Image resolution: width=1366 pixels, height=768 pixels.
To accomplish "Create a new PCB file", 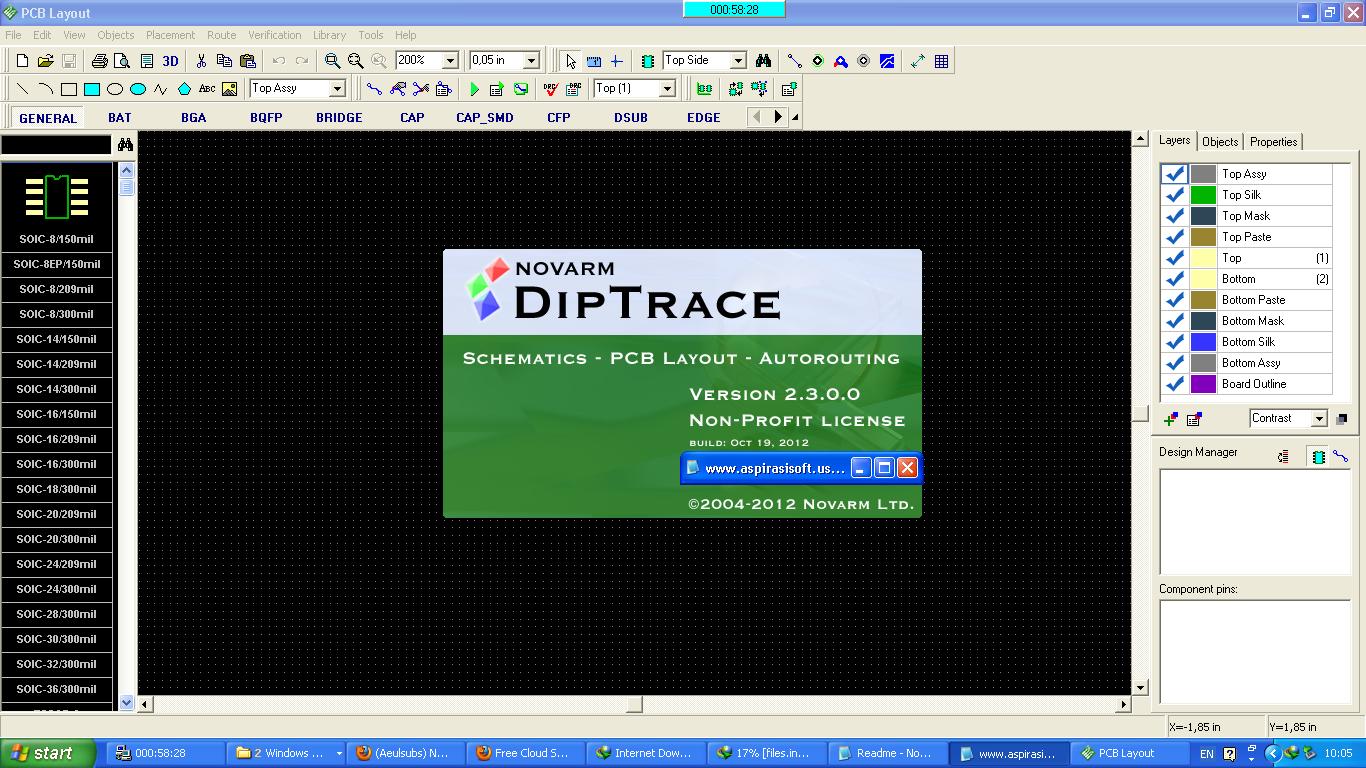I will point(22,61).
